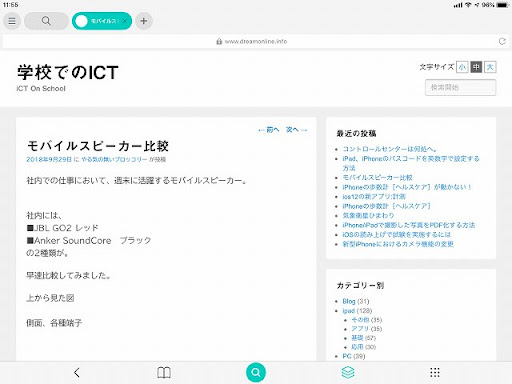Open the 学校でのICT site title
512x384 pixels.
(x=68, y=72)
